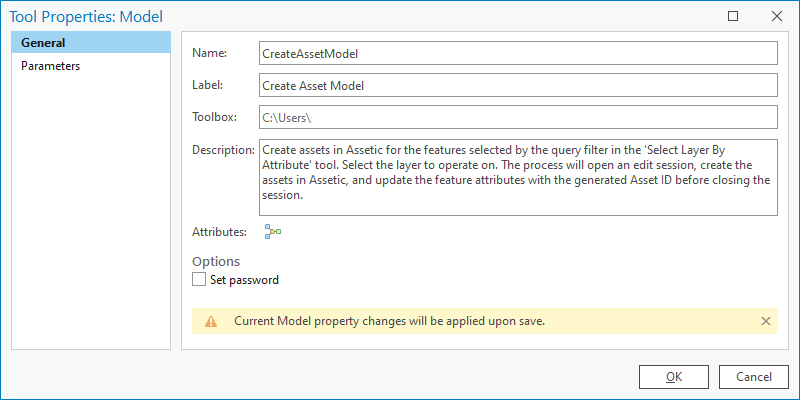The image size is (800, 400).
Task: Click inside the Description text box
Action: [x=518, y=177]
